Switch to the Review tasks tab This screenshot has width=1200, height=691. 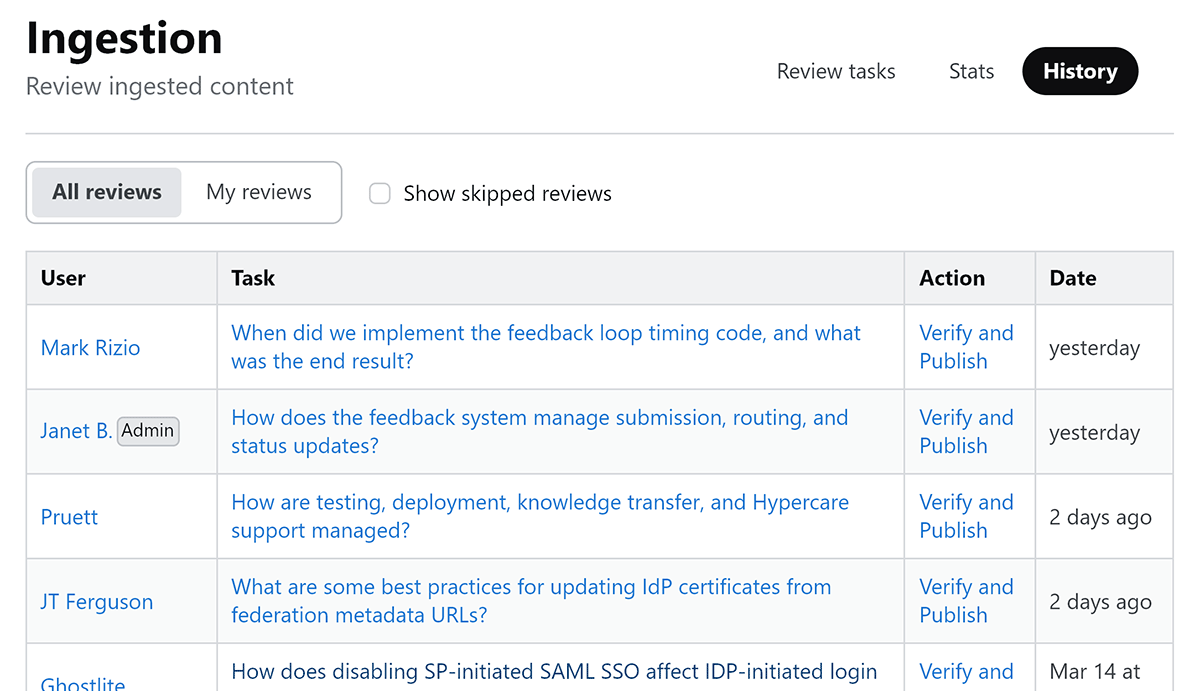pyautogui.click(x=836, y=72)
